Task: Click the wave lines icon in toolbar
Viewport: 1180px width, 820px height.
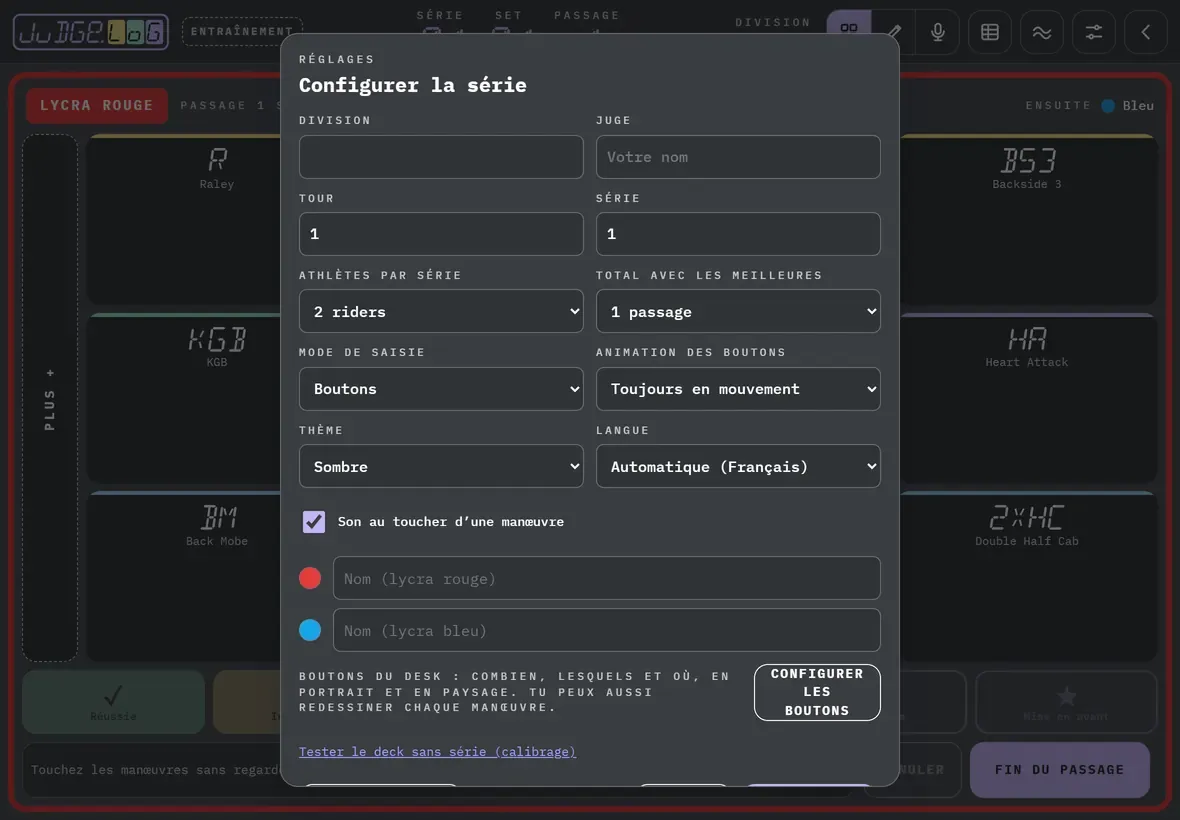Action: tap(1042, 32)
